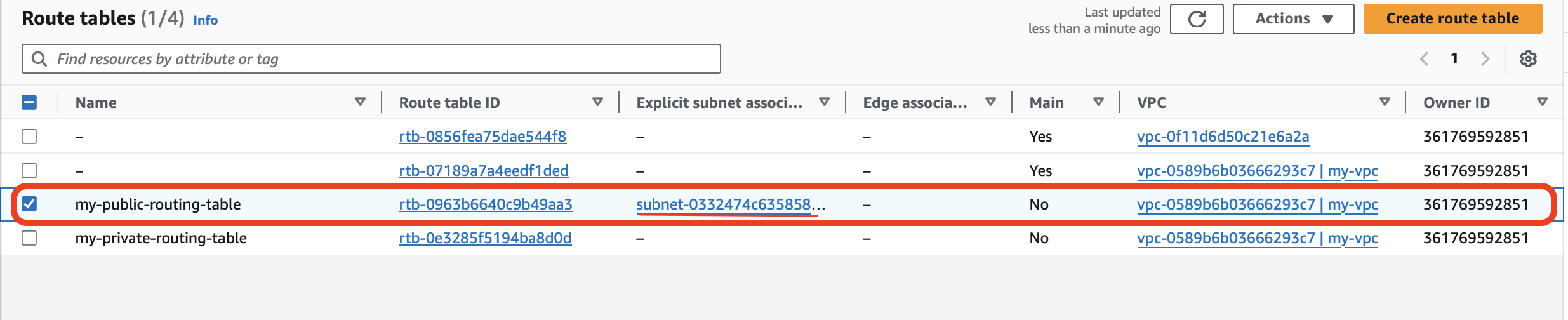
Task: Open table preferences gear icon
Action: pyautogui.click(x=1528, y=59)
